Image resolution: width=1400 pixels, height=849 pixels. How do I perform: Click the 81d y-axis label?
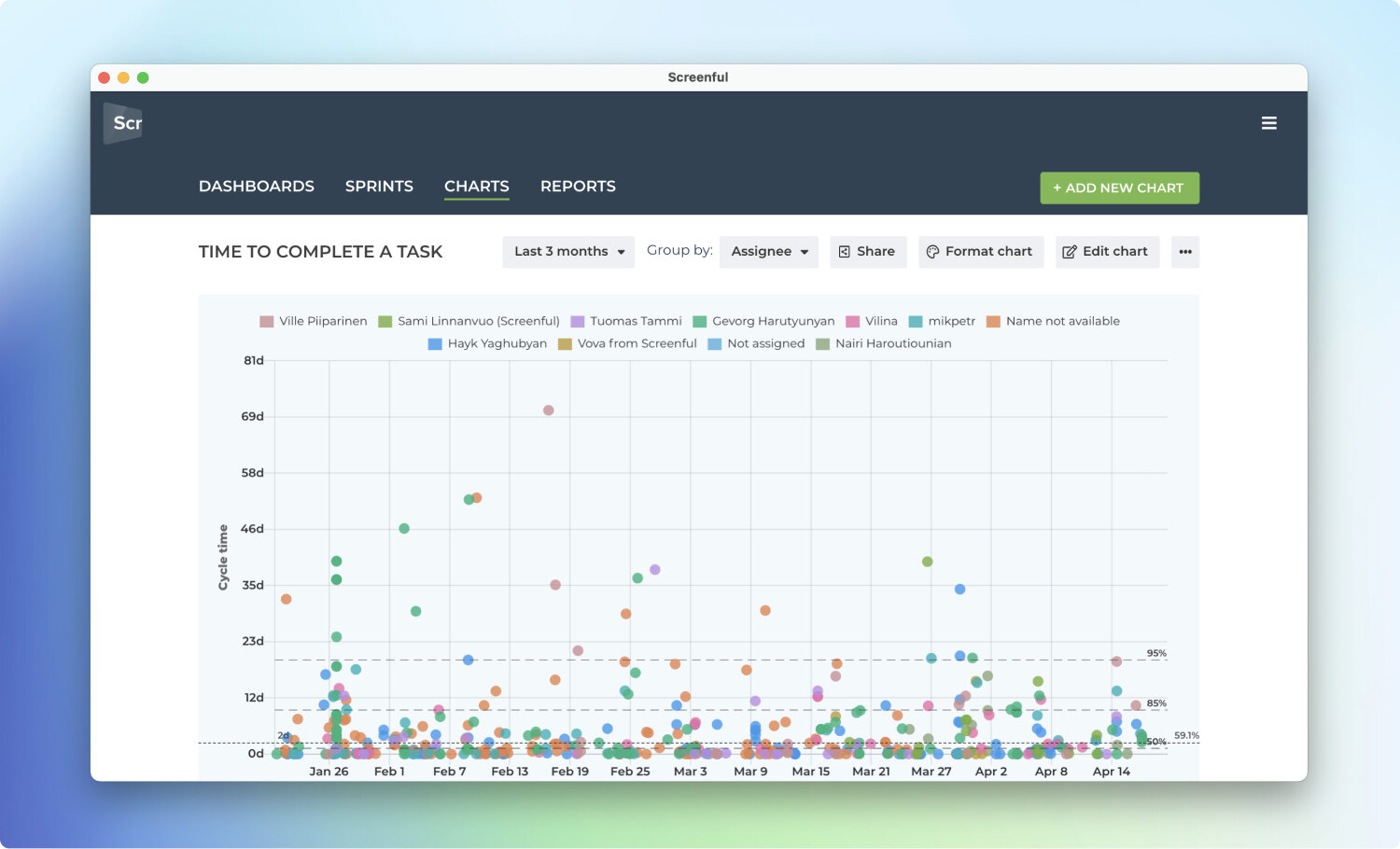click(254, 360)
